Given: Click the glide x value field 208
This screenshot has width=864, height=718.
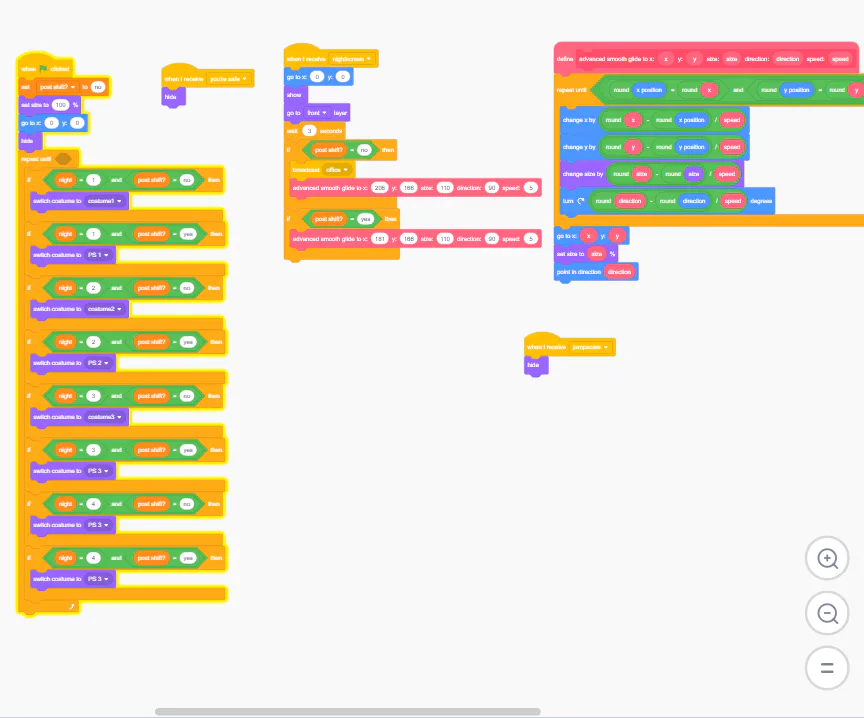Looking at the screenshot, I should point(380,188).
